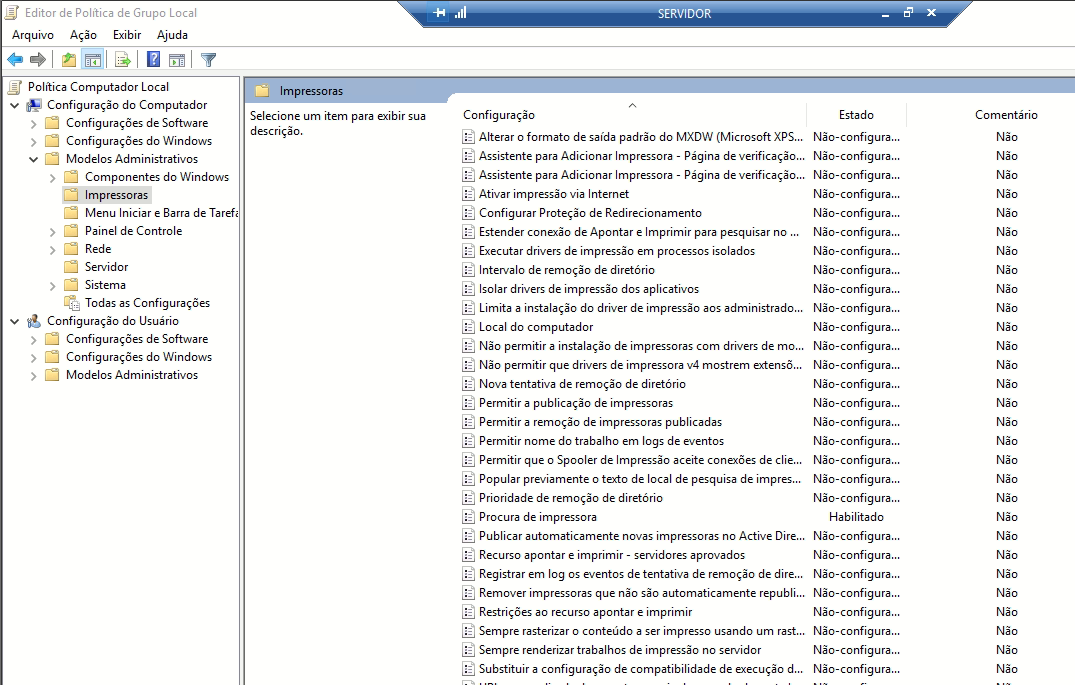Viewport: 1088px width, 685px height.
Task: Click the Servidor folder icon in the tree
Action: click(71, 267)
